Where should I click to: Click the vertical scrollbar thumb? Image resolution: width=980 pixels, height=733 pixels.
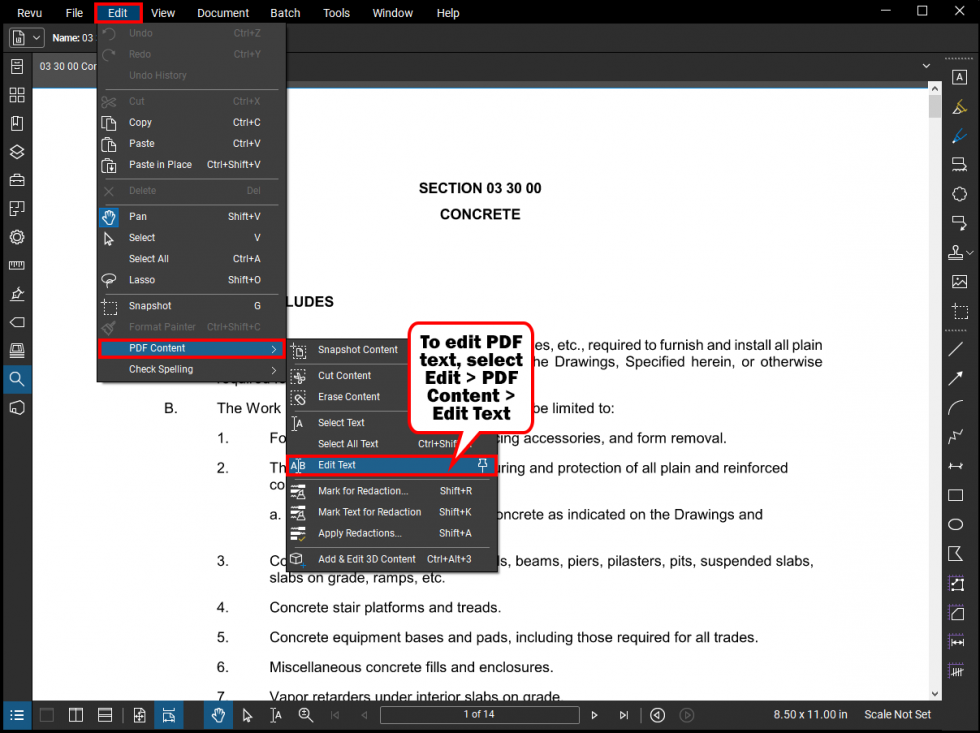tap(934, 107)
